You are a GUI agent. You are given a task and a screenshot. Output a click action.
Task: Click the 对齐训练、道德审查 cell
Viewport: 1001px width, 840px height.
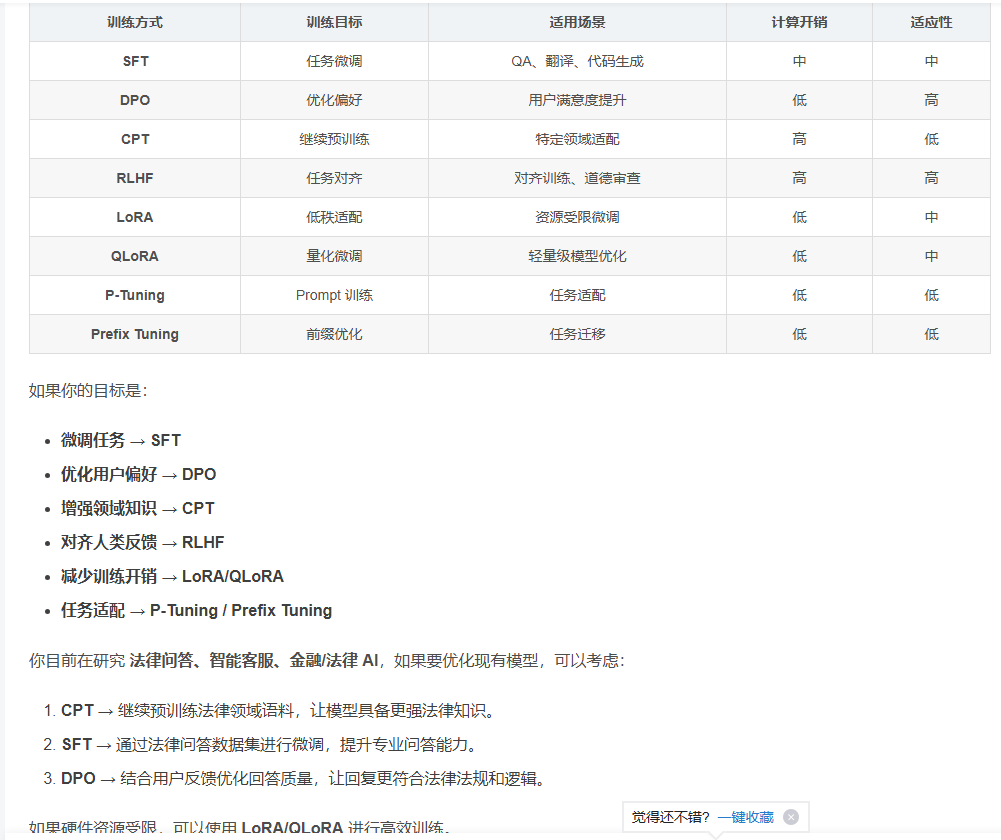coord(577,178)
